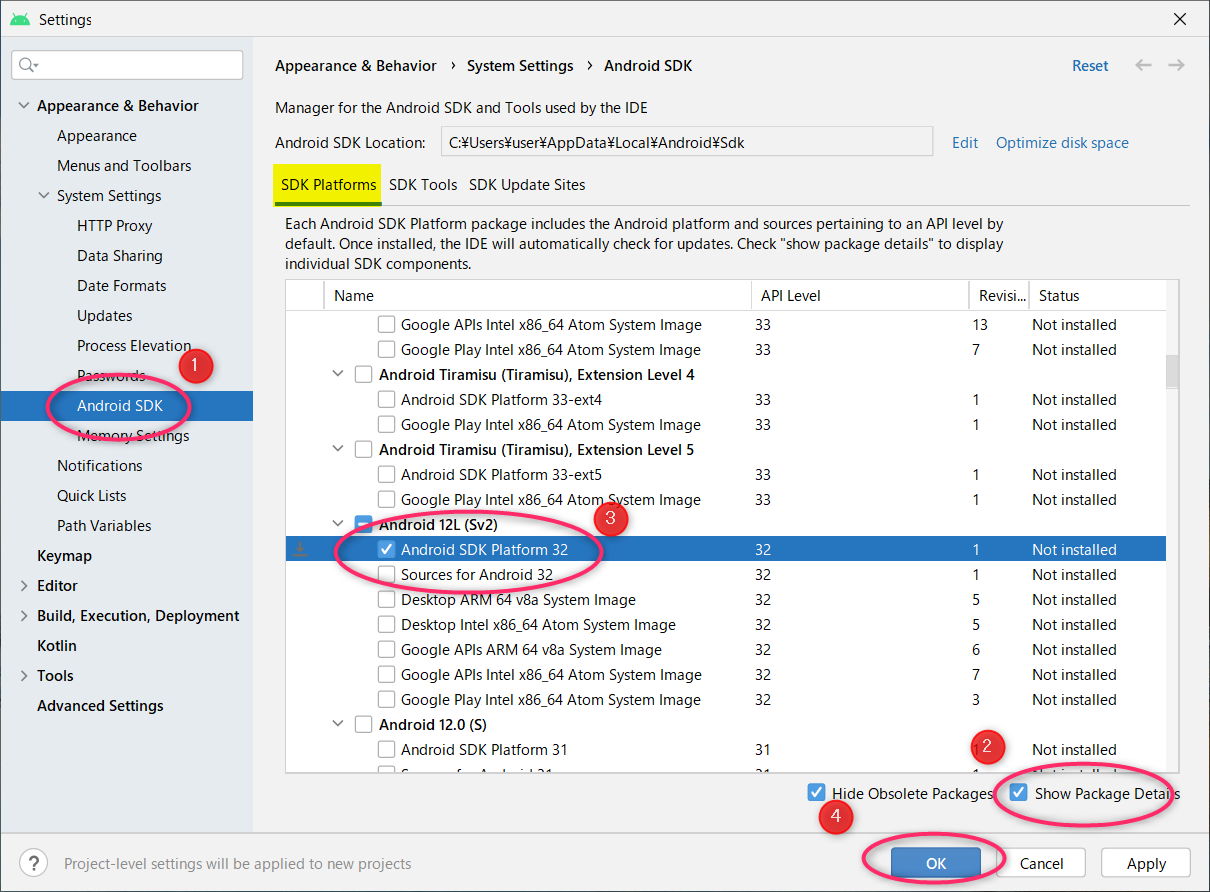Expand the Editor section in the sidebar
1210x892 pixels.
point(22,585)
